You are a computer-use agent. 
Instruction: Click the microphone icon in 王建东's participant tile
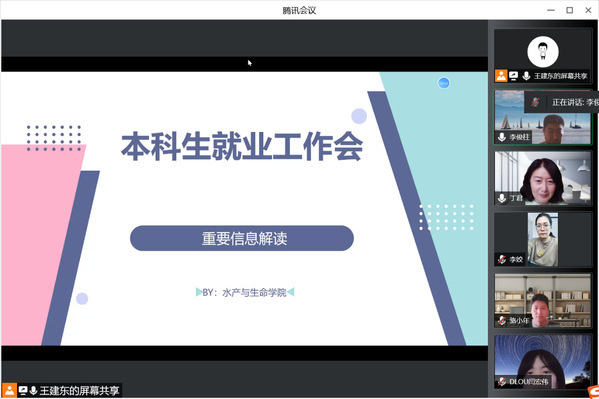click(526, 76)
